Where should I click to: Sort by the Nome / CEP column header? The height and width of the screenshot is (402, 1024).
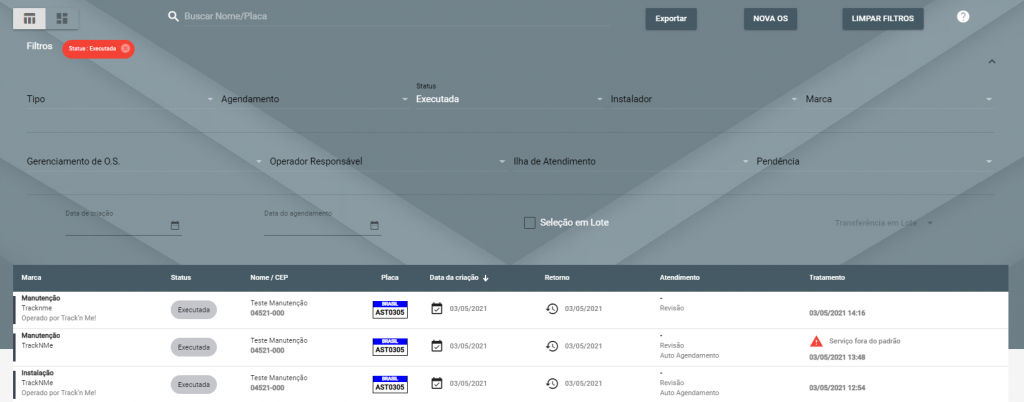coord(269,277)
